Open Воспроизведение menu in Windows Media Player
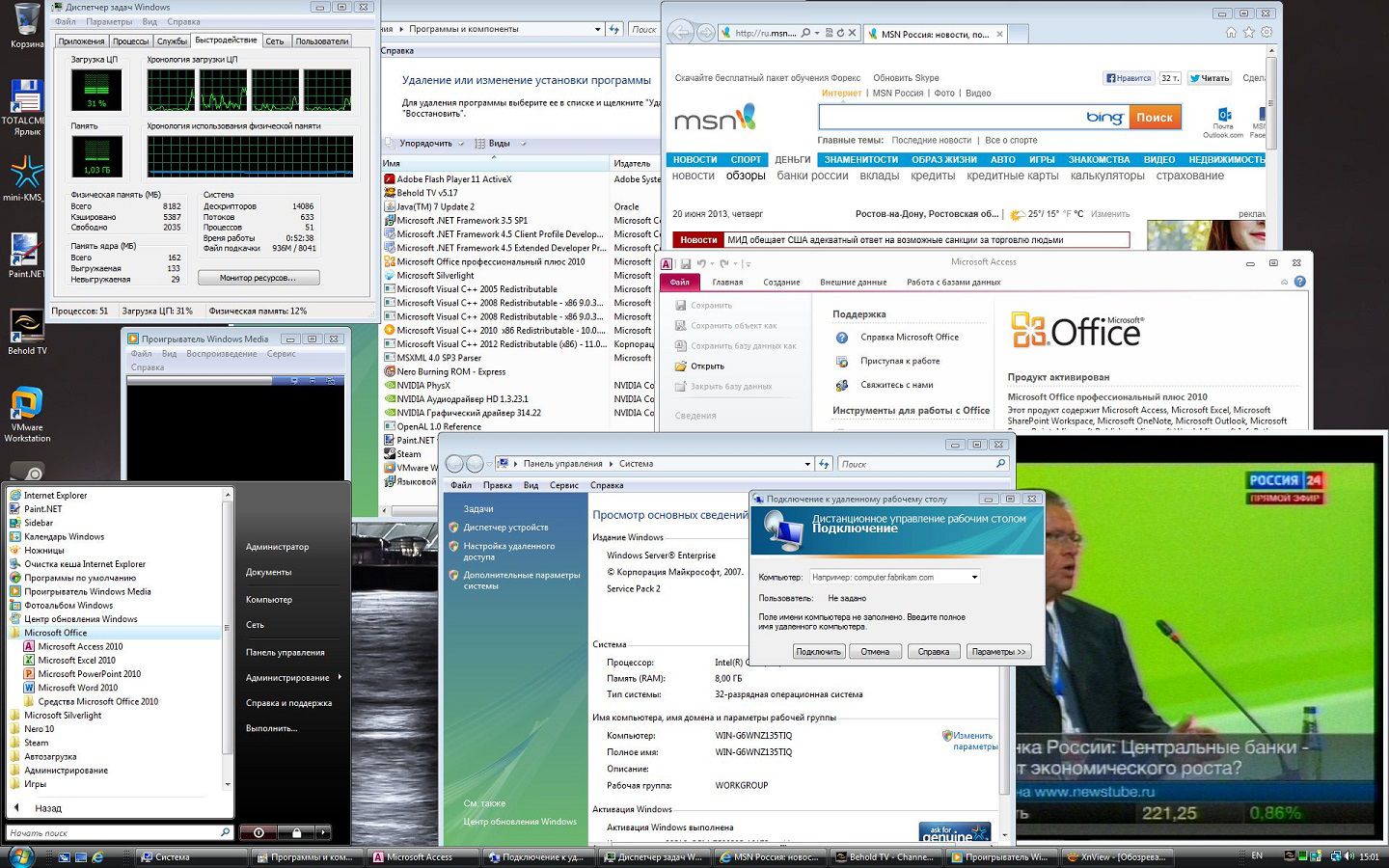The image size is (1389, 868). coord(222,354)
